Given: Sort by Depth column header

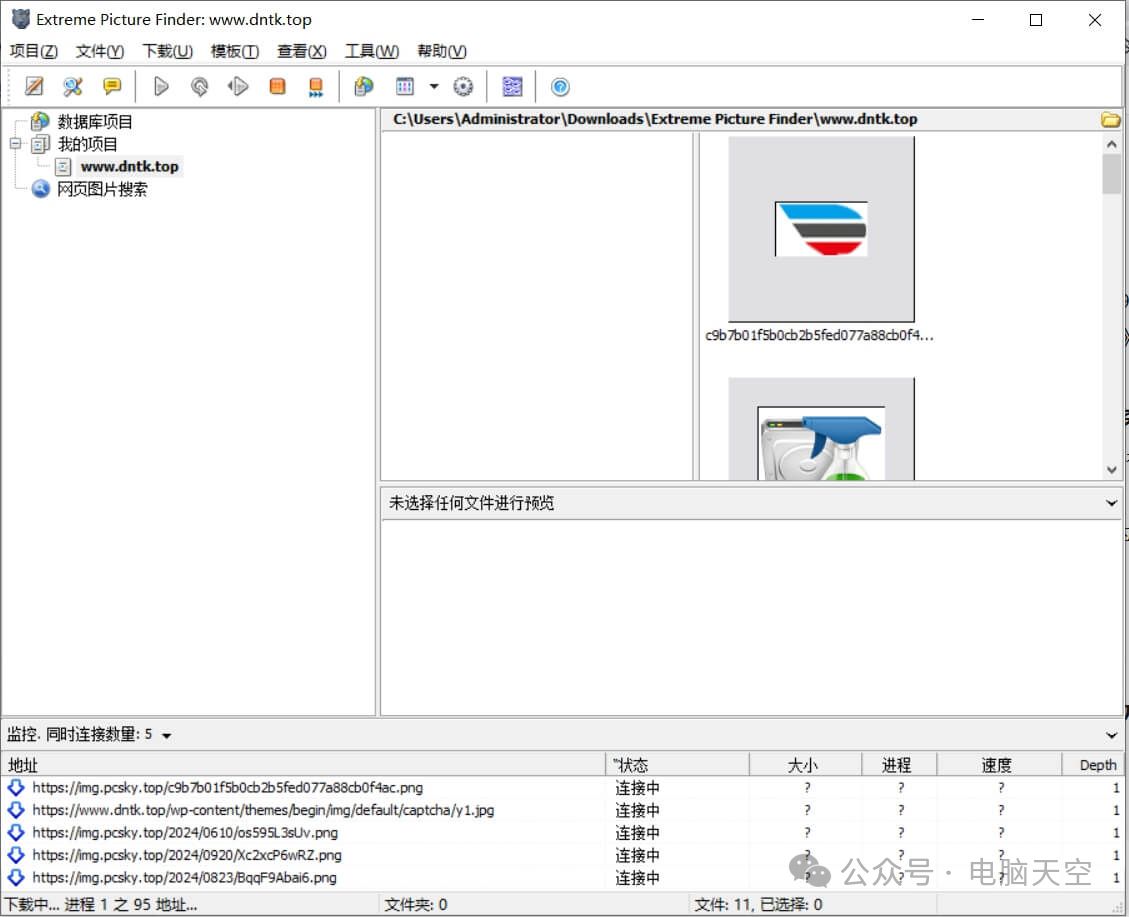Looking at the screenshot, I should 1093,764.
